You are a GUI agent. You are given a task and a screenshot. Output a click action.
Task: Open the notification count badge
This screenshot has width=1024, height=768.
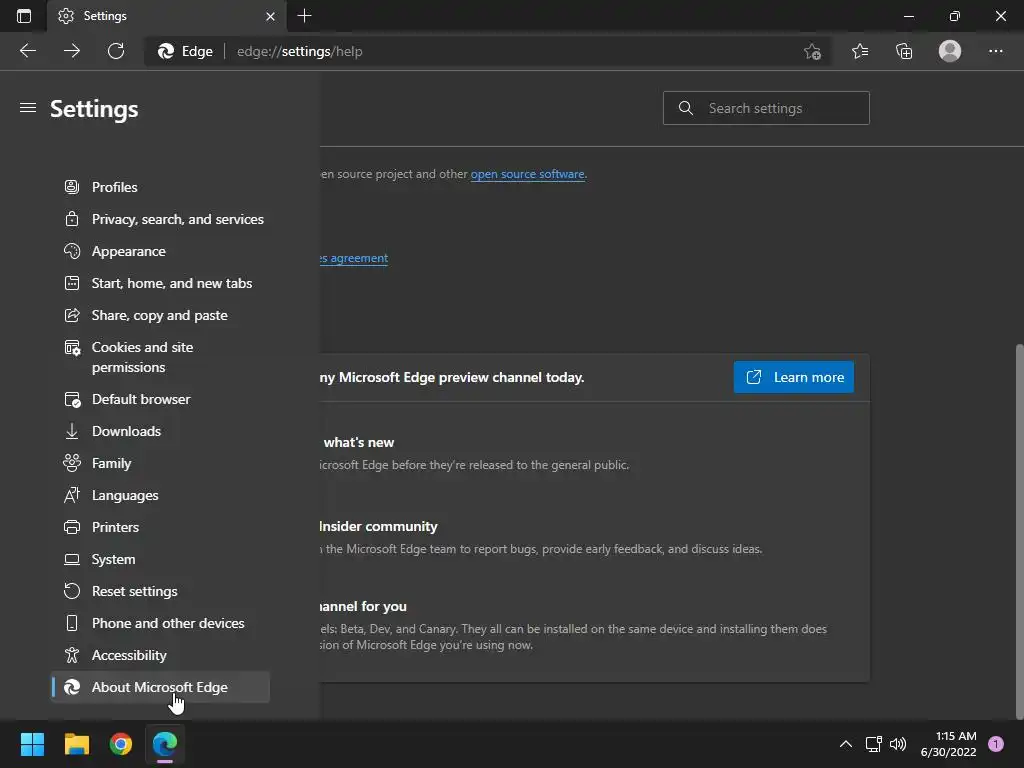click(996, 744)
